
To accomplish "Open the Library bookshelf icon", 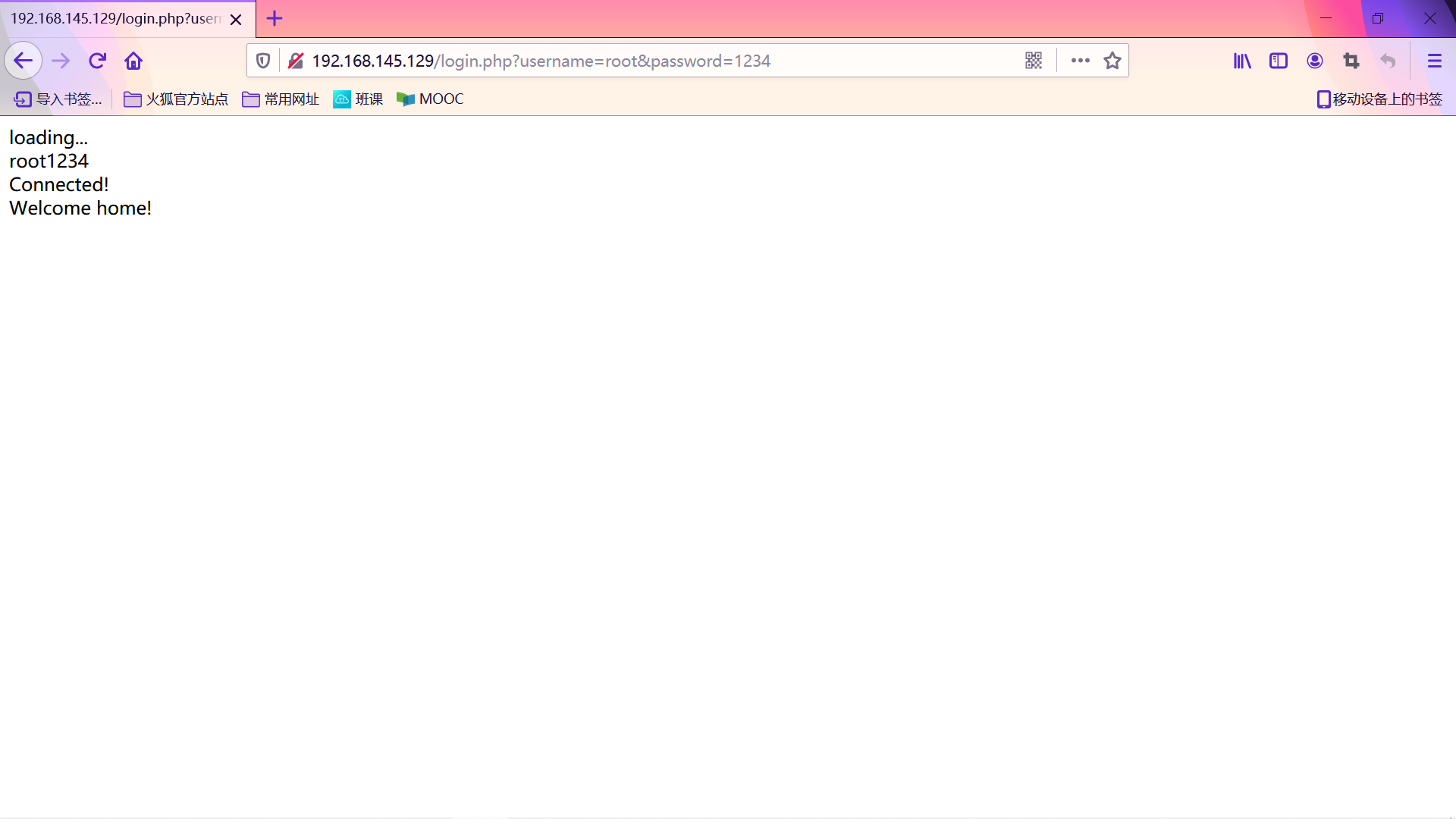I will (x=1242, y=61).
